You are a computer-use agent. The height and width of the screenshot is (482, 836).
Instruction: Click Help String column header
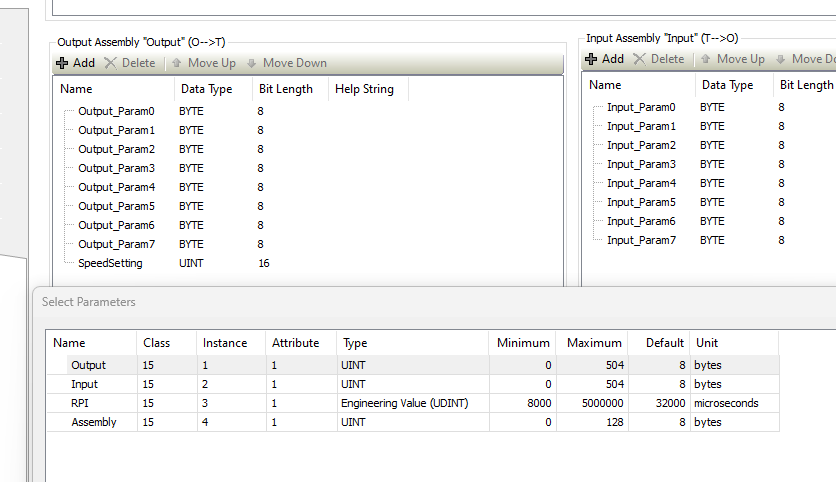[364, 89]
